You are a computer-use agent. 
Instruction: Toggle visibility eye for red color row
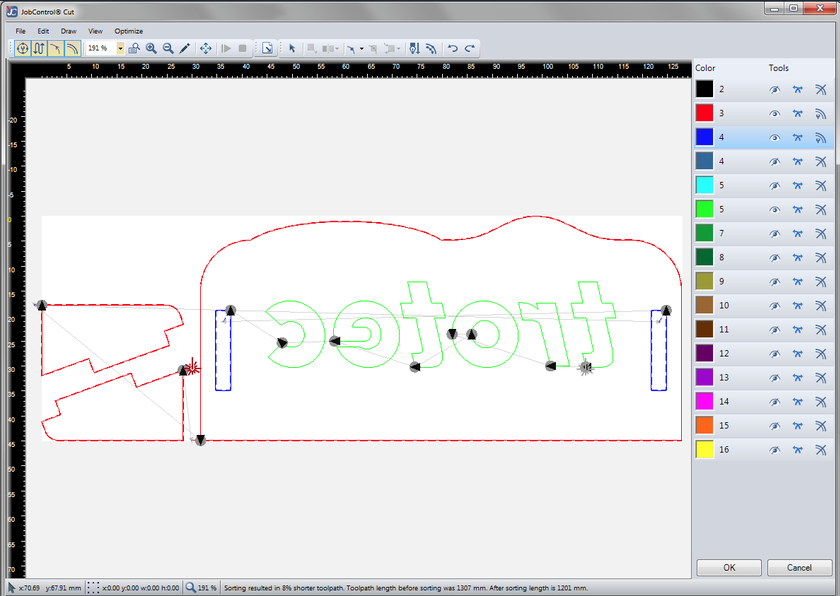[x=774, y=114]
